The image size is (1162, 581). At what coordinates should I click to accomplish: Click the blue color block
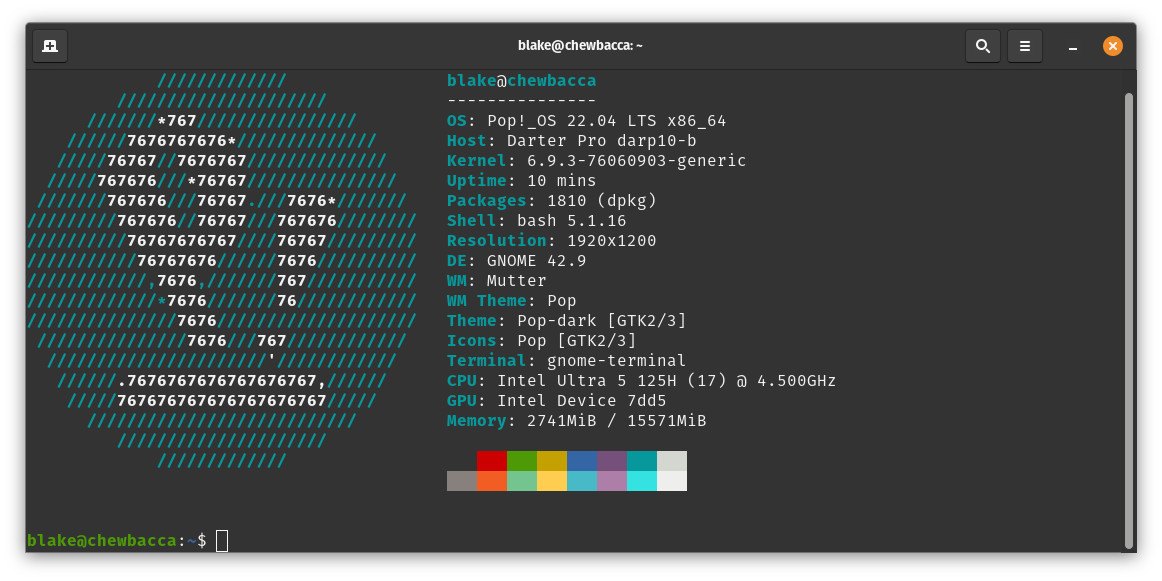click(582, 461)
